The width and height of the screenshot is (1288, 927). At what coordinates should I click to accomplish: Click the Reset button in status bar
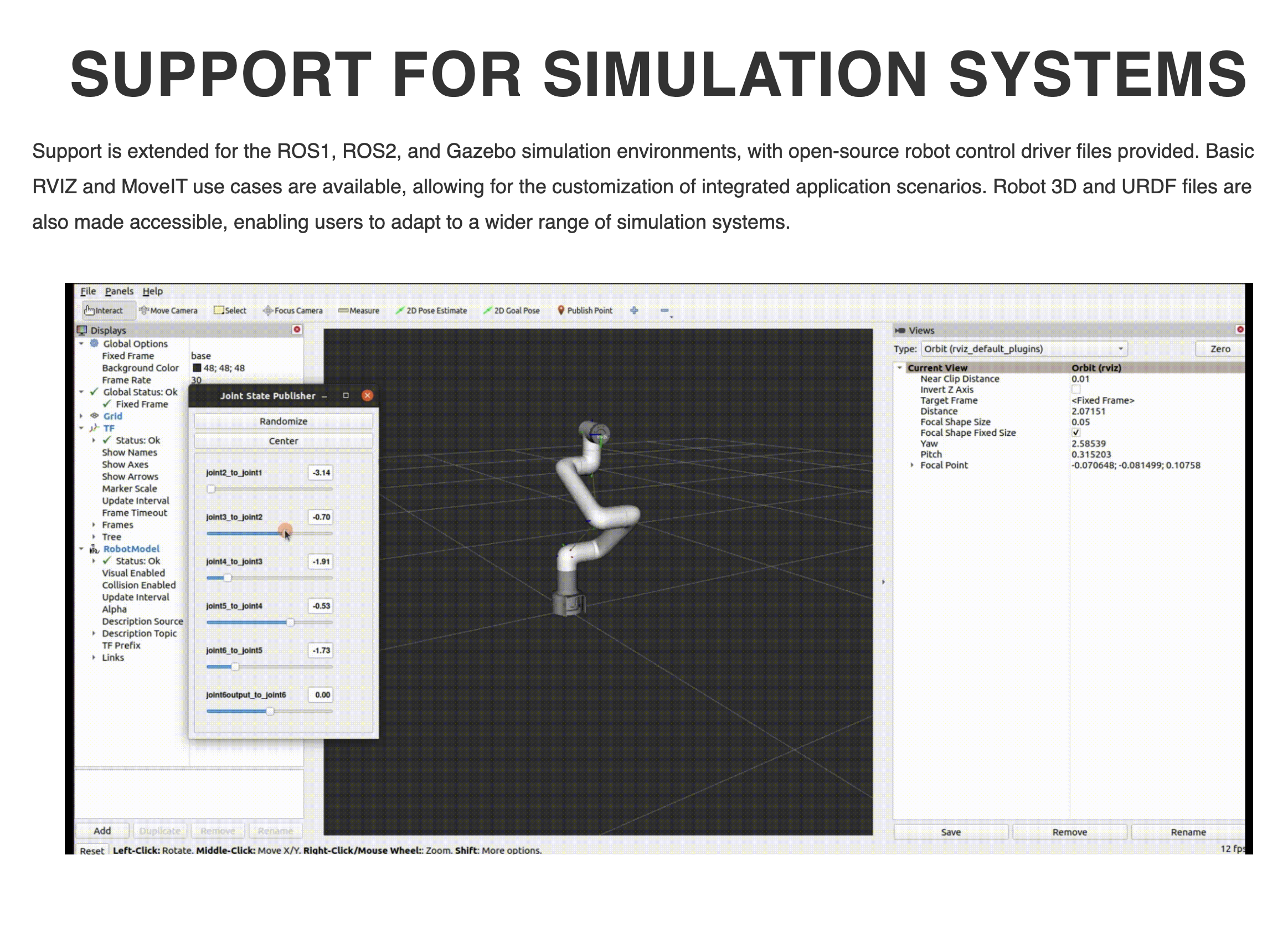91,851
